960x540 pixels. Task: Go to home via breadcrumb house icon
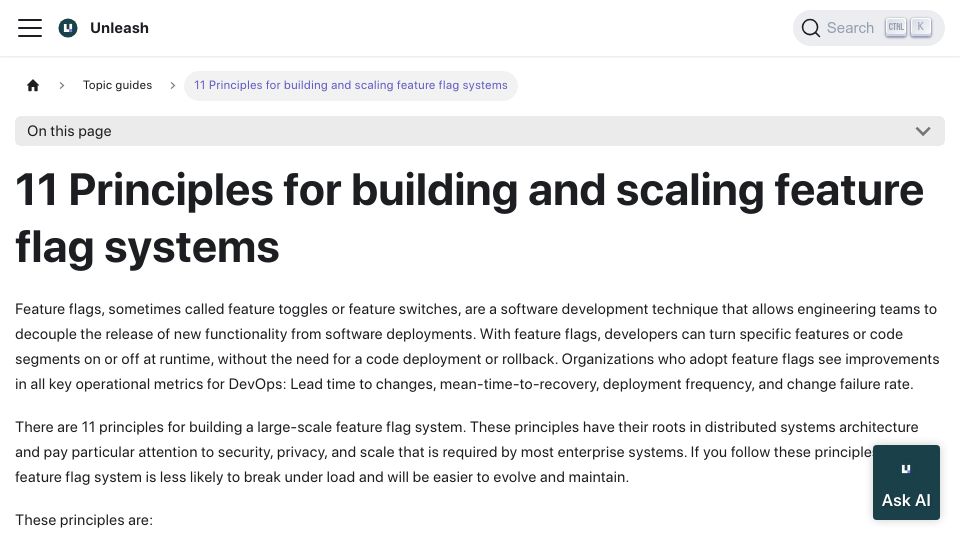33,85
